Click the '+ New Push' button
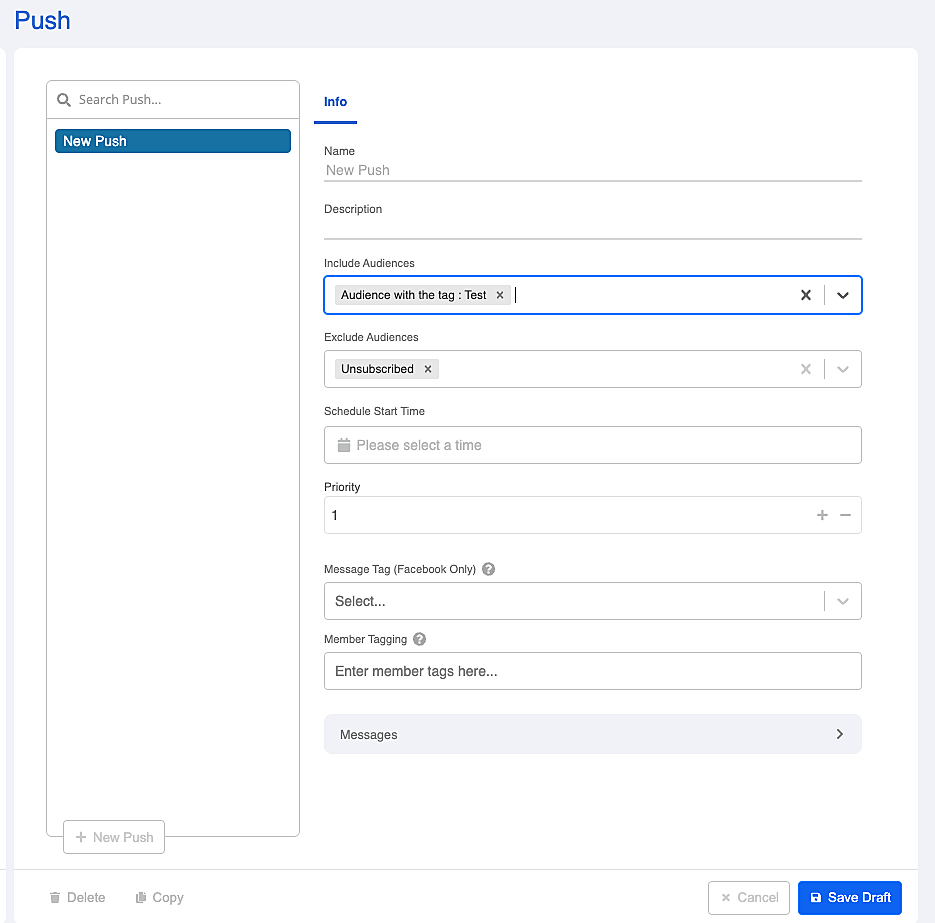The image size is (935, 923). point(114,837)
